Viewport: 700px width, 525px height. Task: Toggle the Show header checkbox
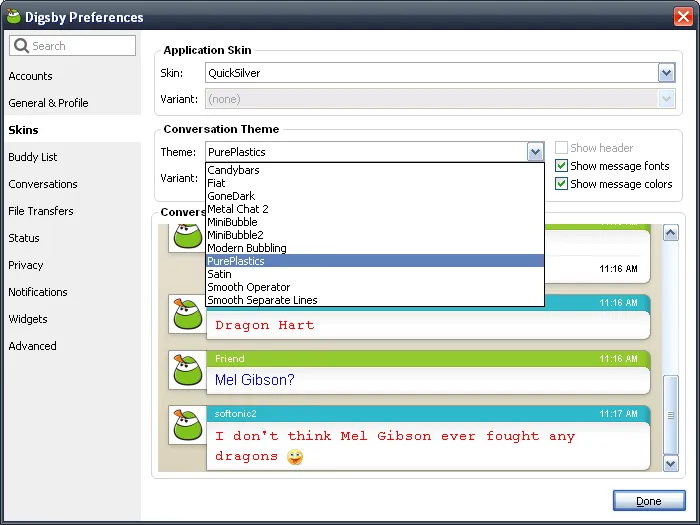pyautogui.click(x=561, y=147)
